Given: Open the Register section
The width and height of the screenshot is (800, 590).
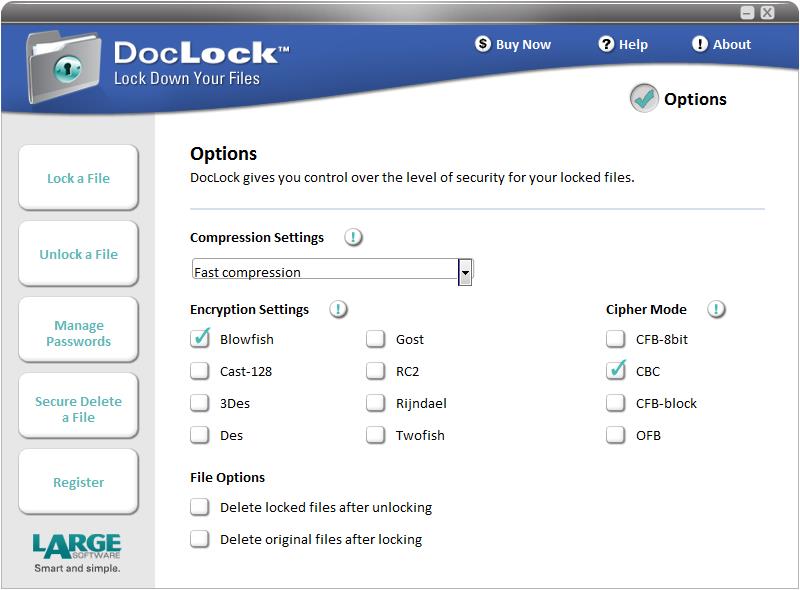Looking at the screenshot, I should click(x=79, y=482).
